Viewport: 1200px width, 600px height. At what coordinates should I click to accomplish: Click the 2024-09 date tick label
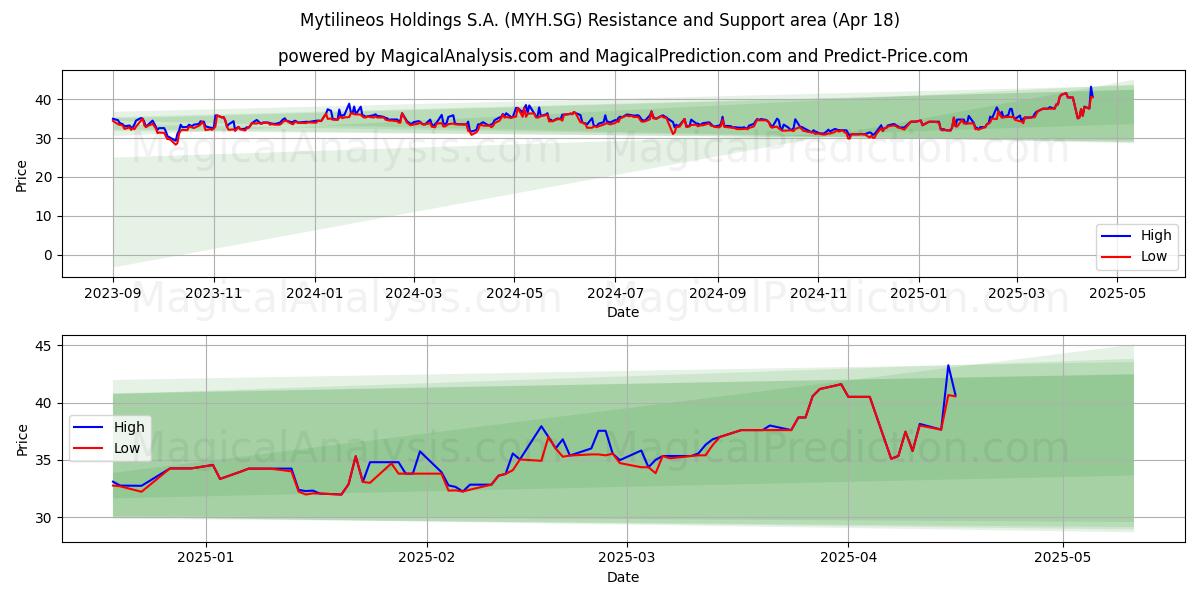tap(717, 294)
